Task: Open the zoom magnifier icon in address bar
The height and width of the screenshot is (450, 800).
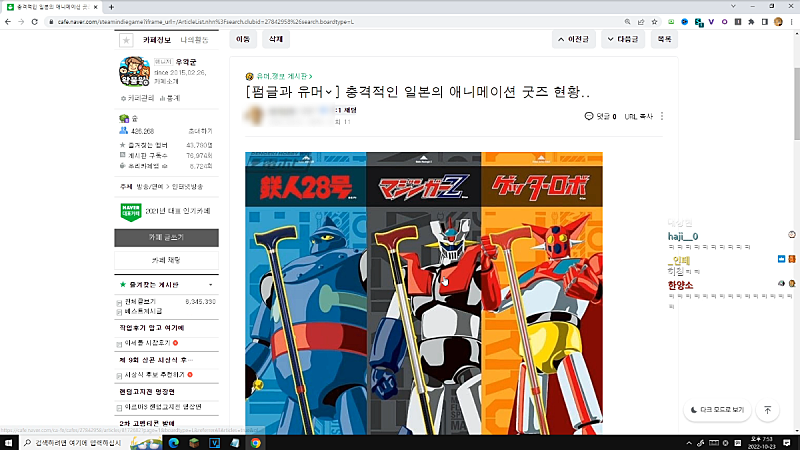Action: (x=628, y=22)
